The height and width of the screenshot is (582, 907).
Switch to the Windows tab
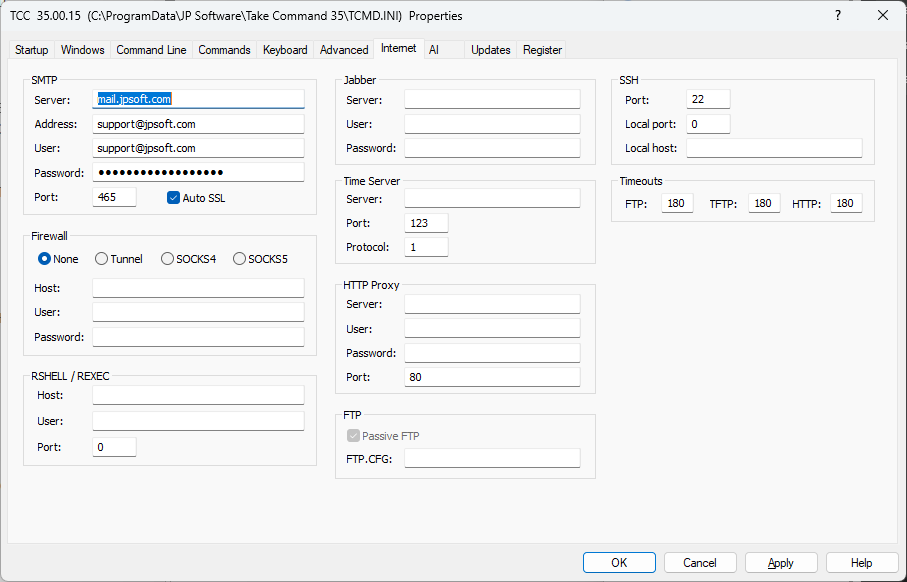83,50
